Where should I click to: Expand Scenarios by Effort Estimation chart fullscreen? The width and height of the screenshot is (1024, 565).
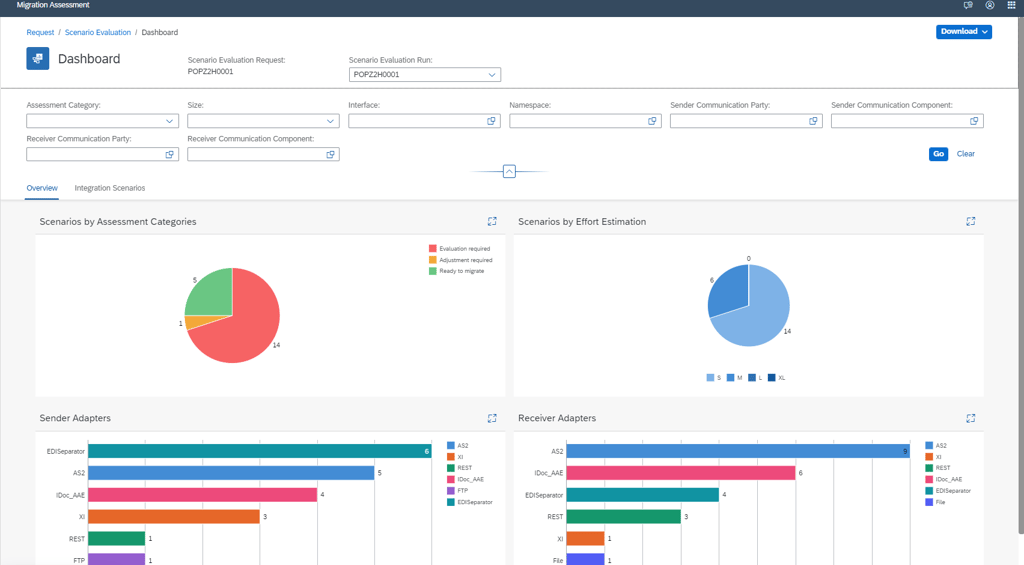970,221
